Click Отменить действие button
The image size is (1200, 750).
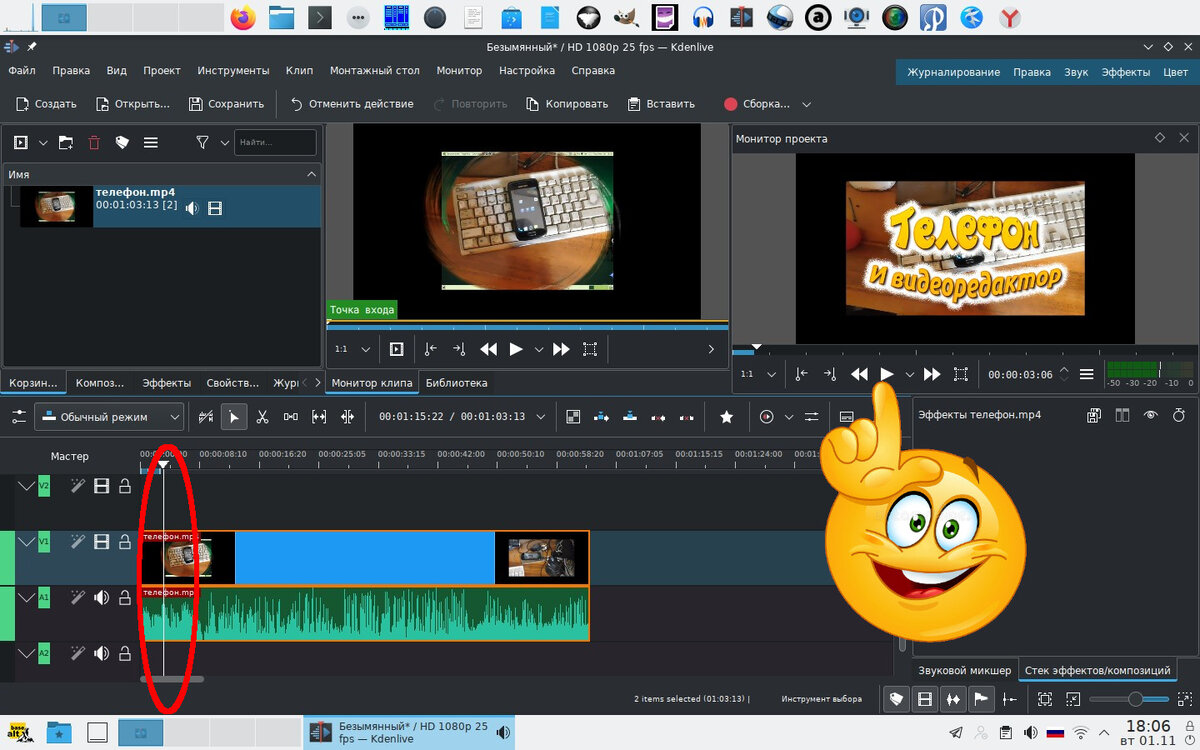[351, 104]
